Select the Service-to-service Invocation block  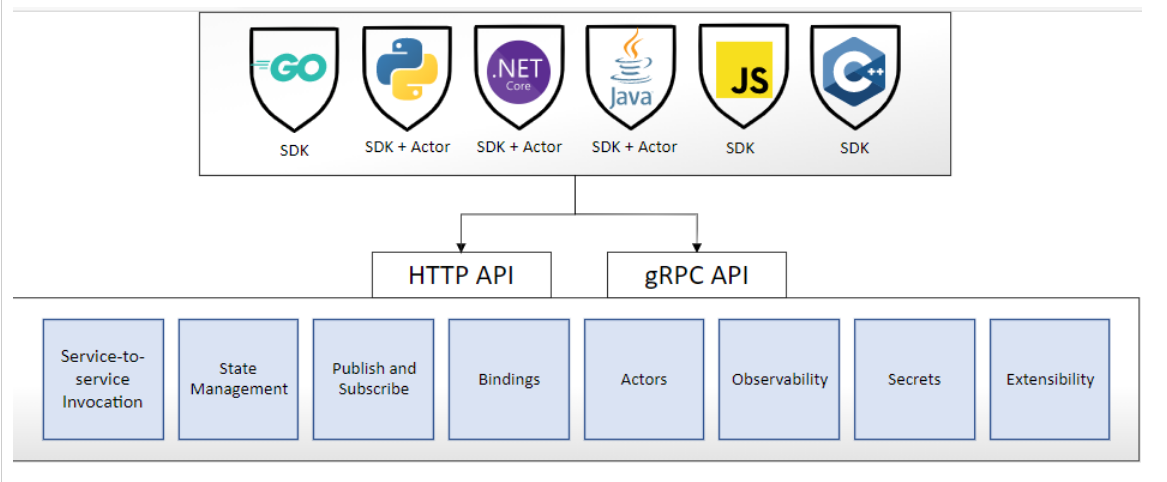[103, 379]
